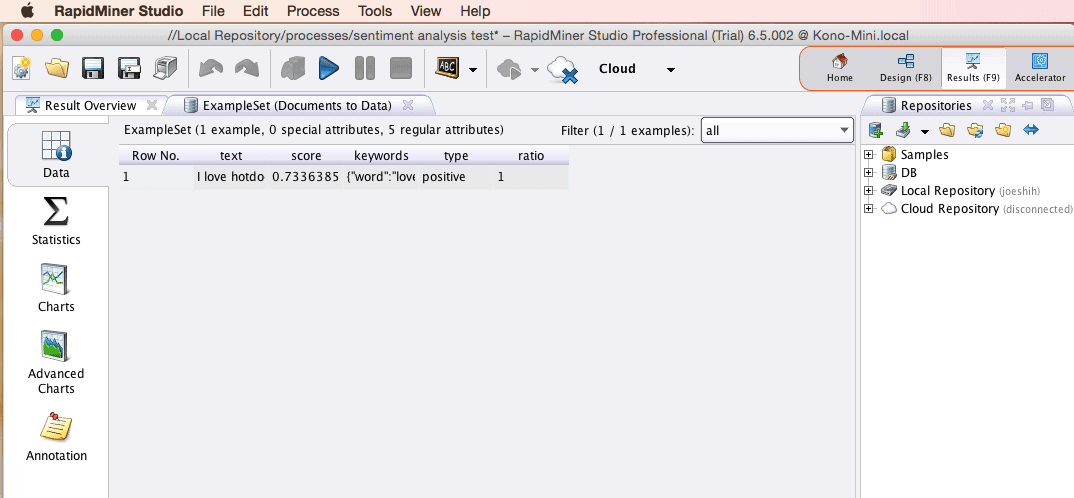Open the Advanced Charts view
Image resolution: width=1074 pixels, height=498 pixels.
tap(56, 362)
